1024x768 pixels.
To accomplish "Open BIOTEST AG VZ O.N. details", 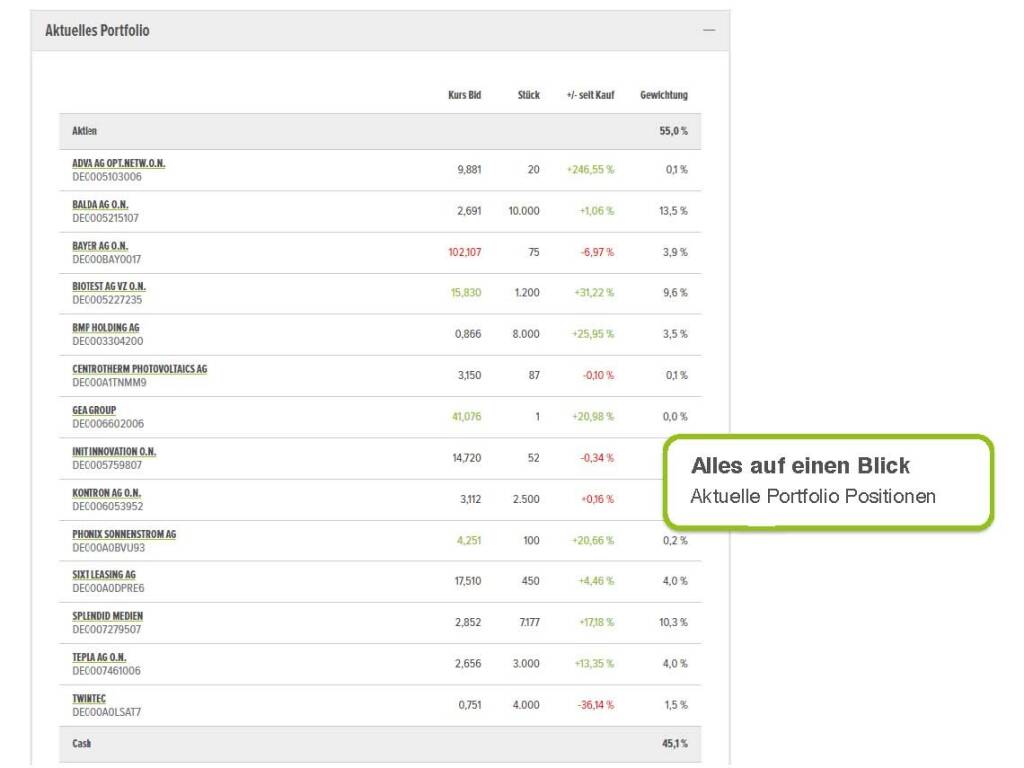I will click(x=108, y=286).
